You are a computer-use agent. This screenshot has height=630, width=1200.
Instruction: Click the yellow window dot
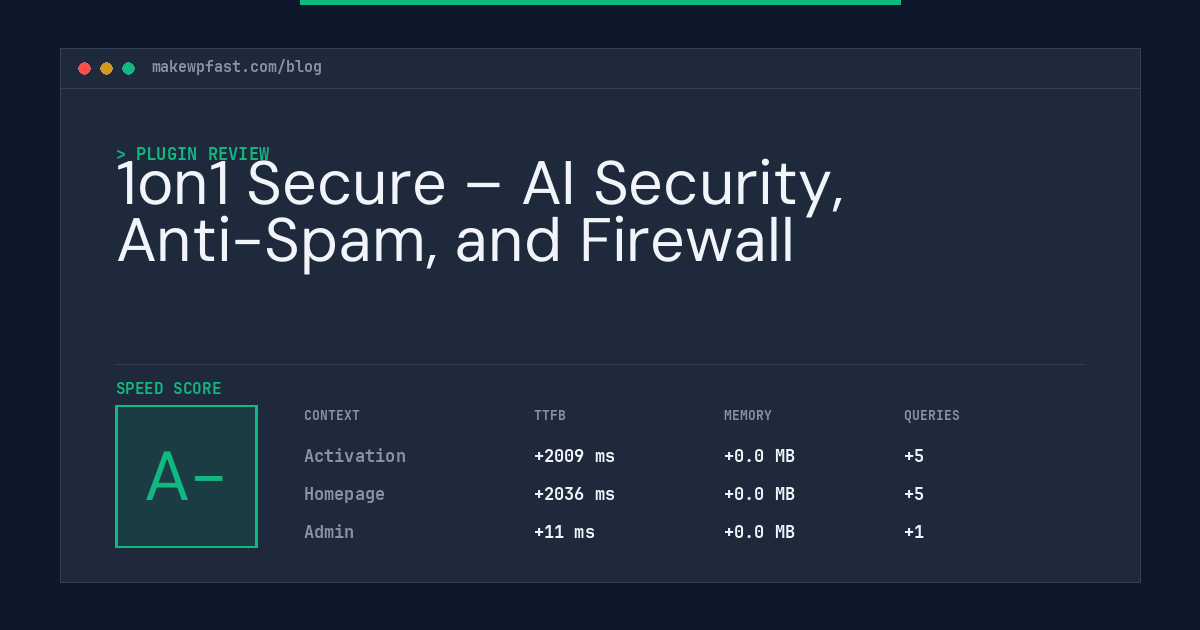pyautogui.click(x=107, y=68)
